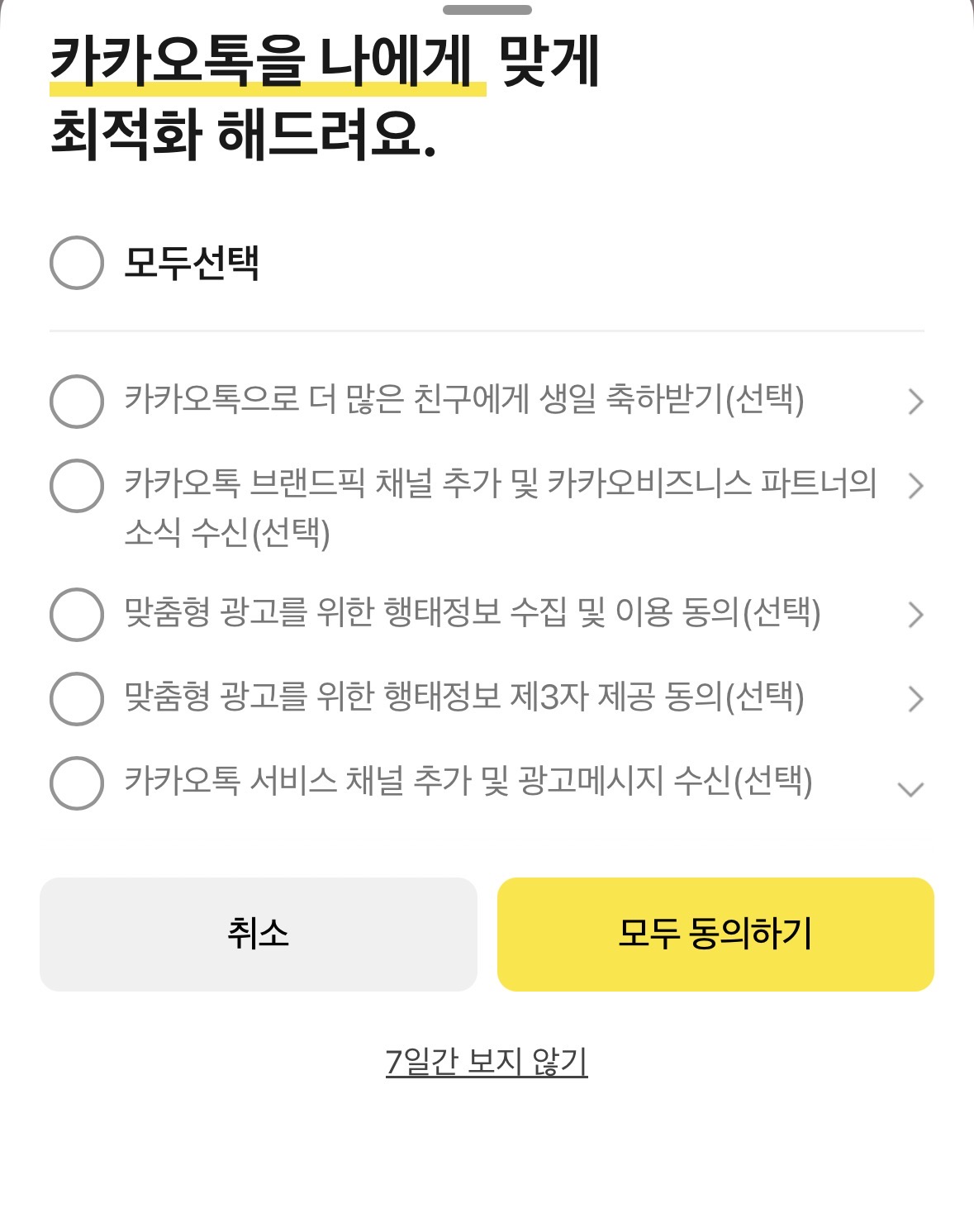974x1232 pixels.
Task: Check the 브랜드픽 채널 추가 consent circle
Action: click(77, 486)
